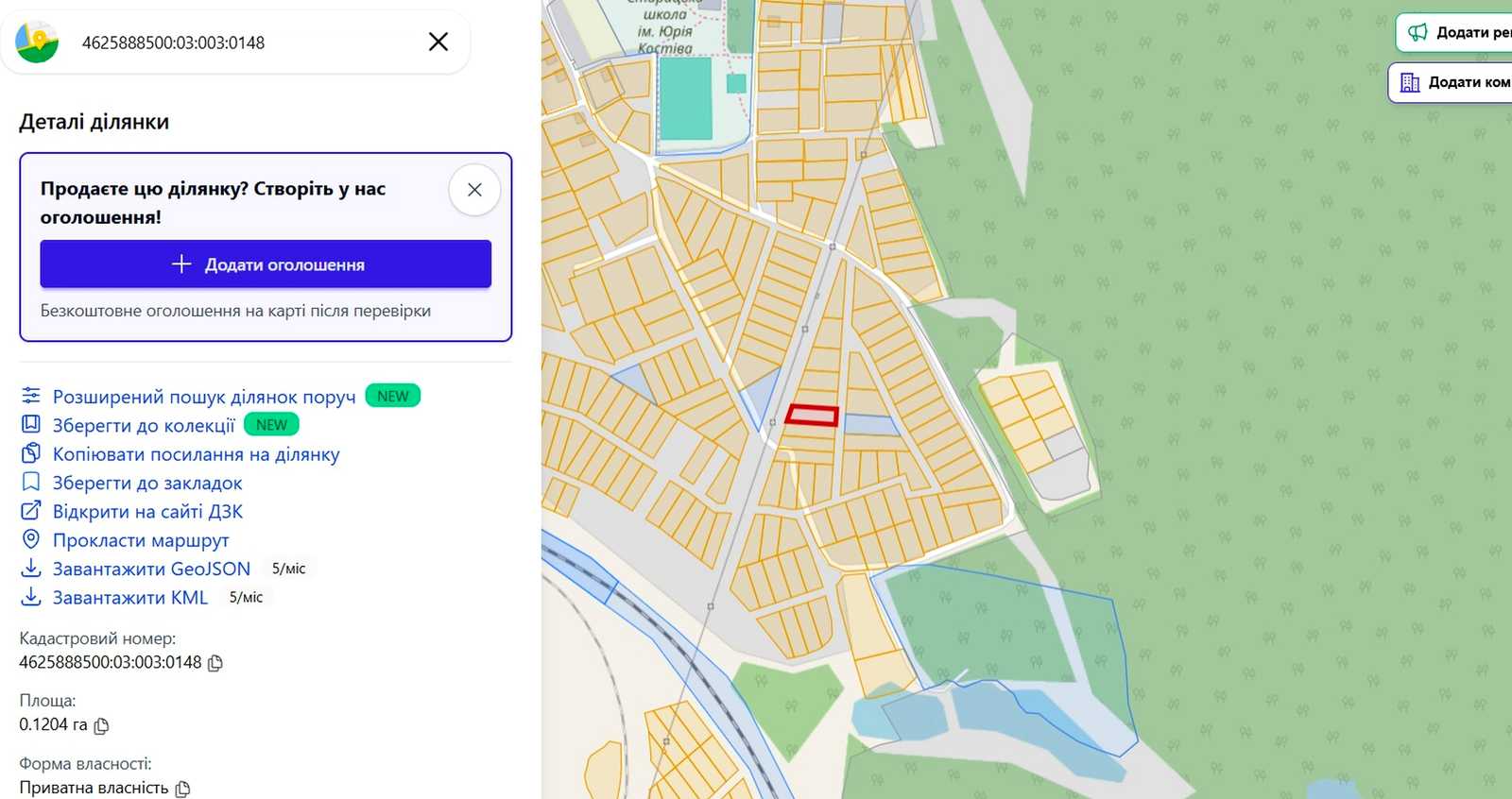Click the copy-link clipboard icon
Viewport: 1512px width, 799px height.
pyautogui.click(x=31, y=452)
